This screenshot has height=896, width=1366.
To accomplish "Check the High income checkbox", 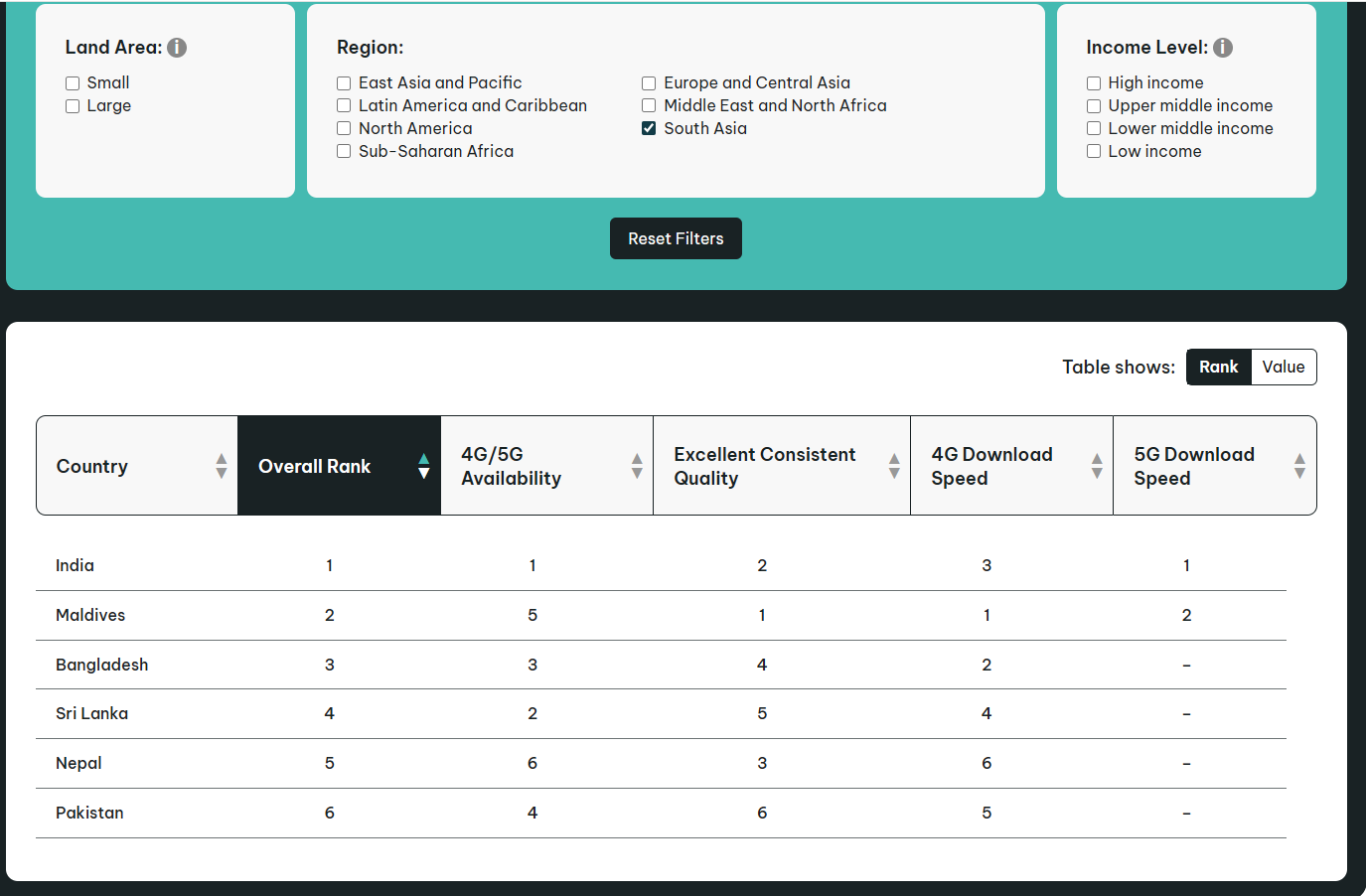I will pos(1094,83).
